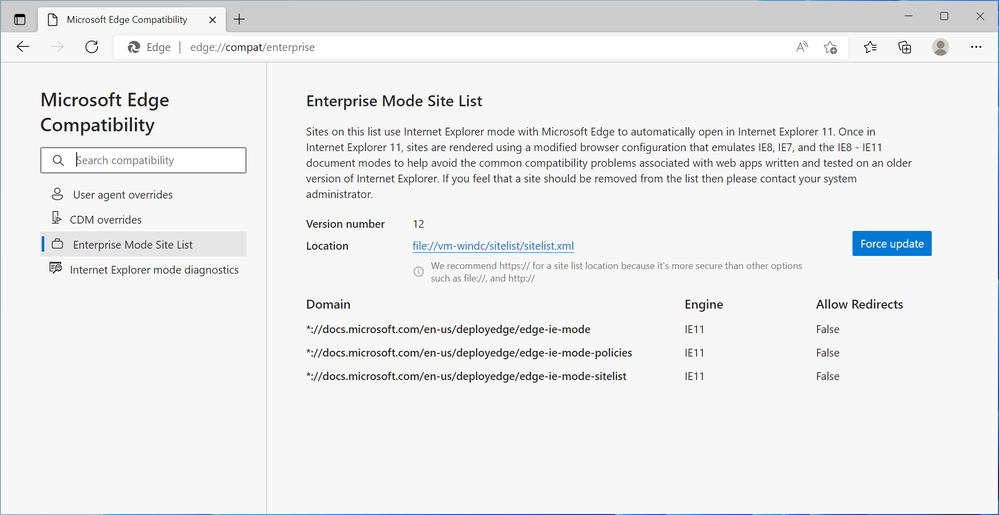Click the info icon beside https recommendation
Image resolution: width=999 pixels, height=515 pixels.
click(x=419, y=272)
